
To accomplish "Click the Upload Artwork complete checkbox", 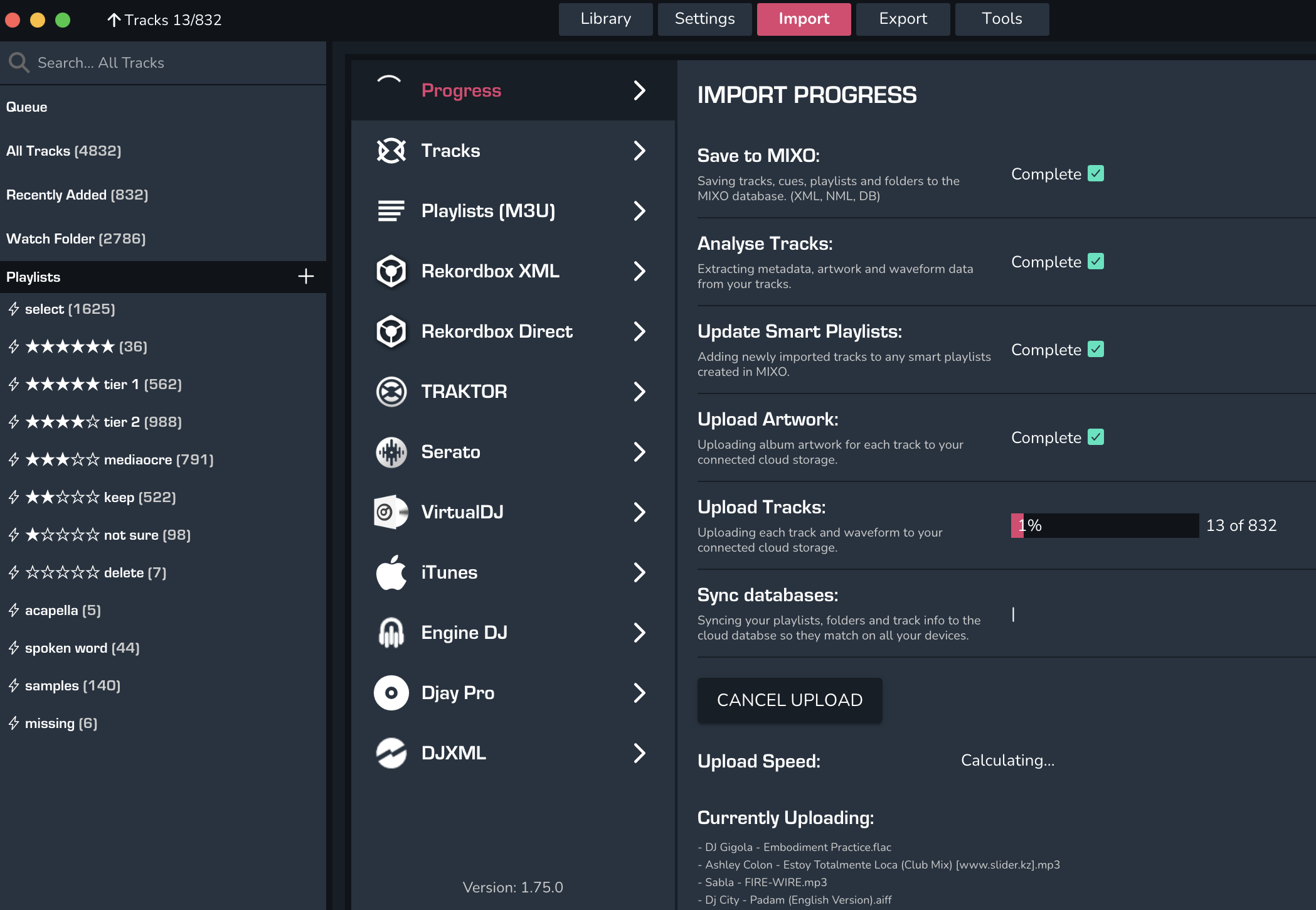I will click(1096, 437).
